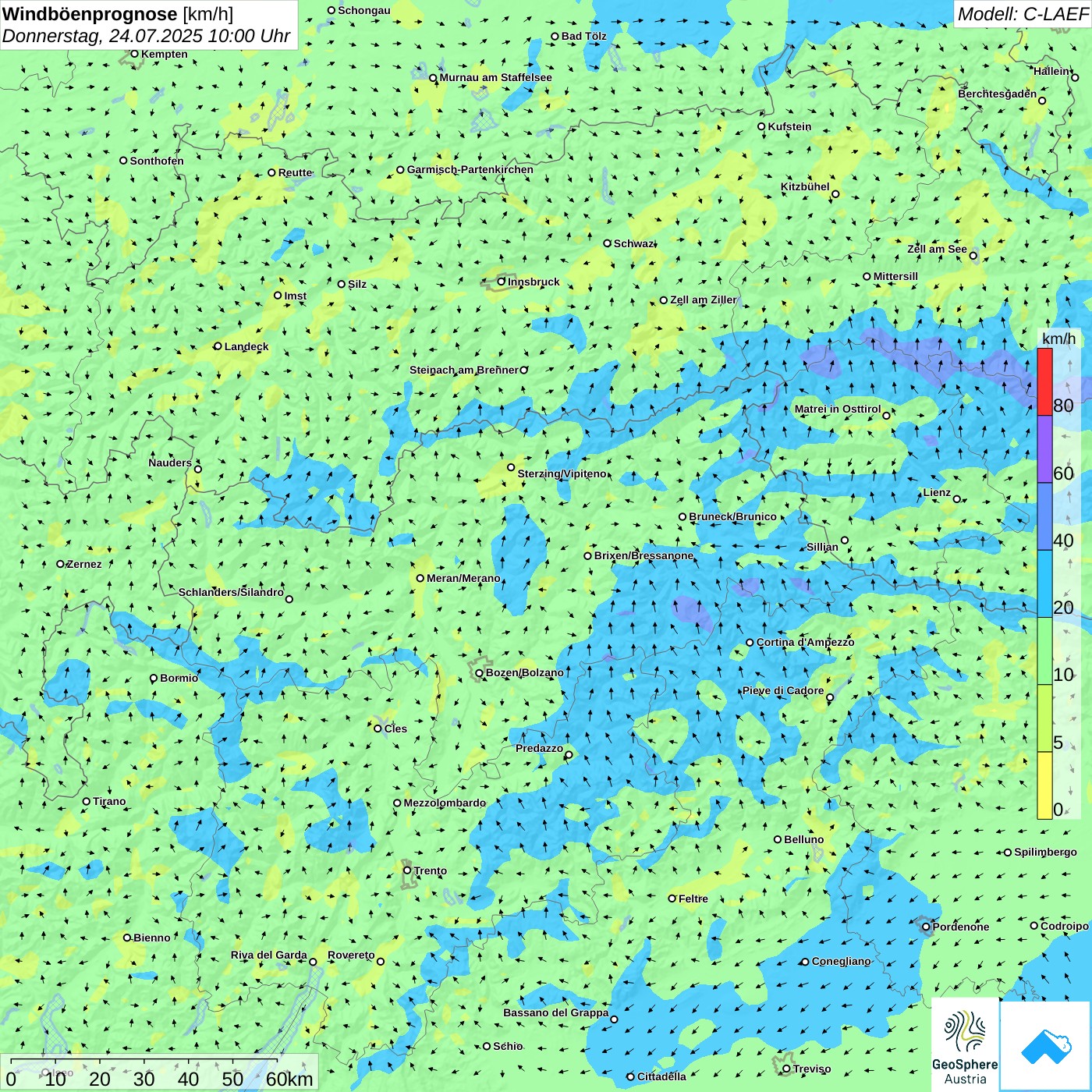Viewport: 1092px width, 1092px height.
Task: Click the Spilimbergo label
Action: click(1046, 852)
